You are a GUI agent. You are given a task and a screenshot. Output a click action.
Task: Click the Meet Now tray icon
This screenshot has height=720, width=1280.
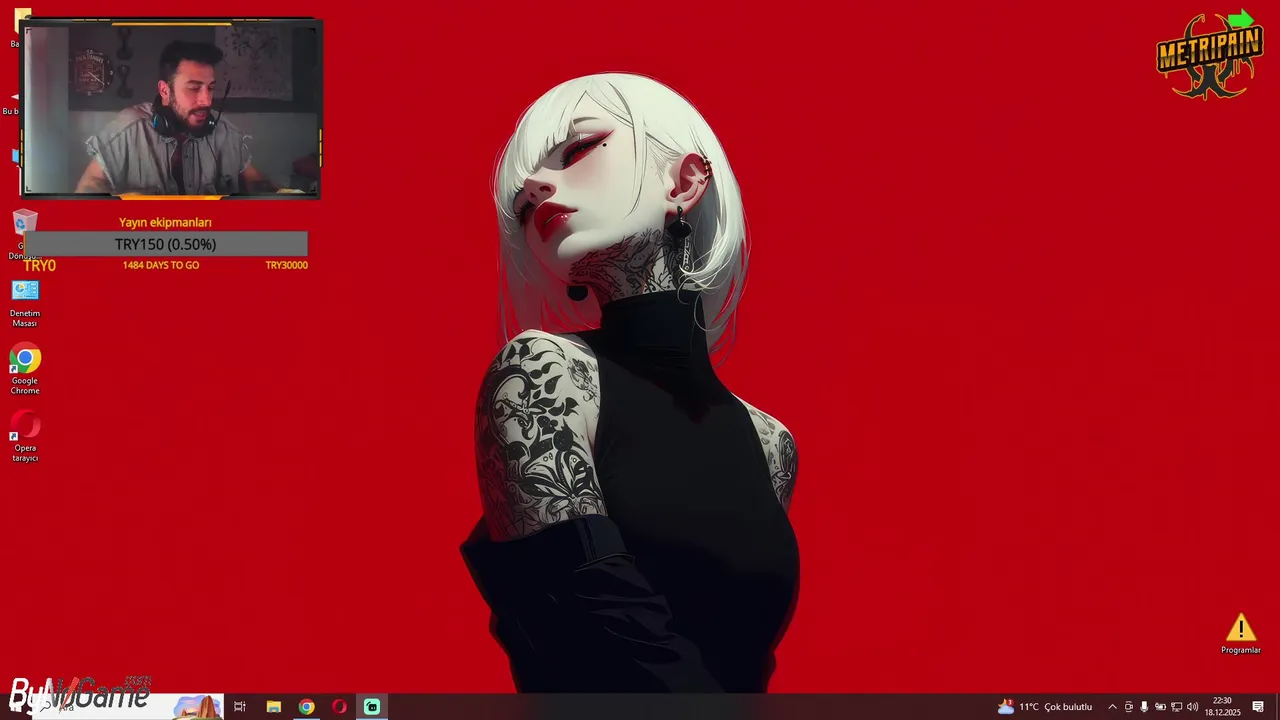click(x=1129, y=707)
